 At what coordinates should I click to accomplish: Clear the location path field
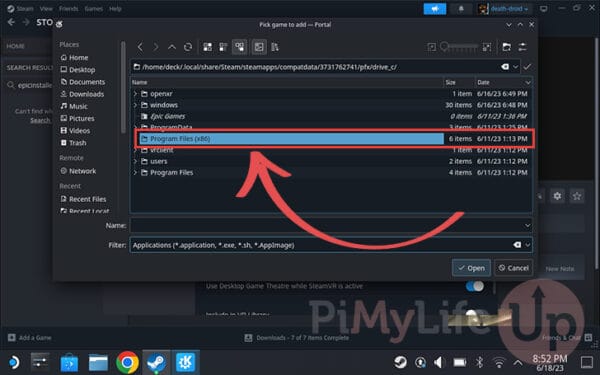(x=505, y=67)
